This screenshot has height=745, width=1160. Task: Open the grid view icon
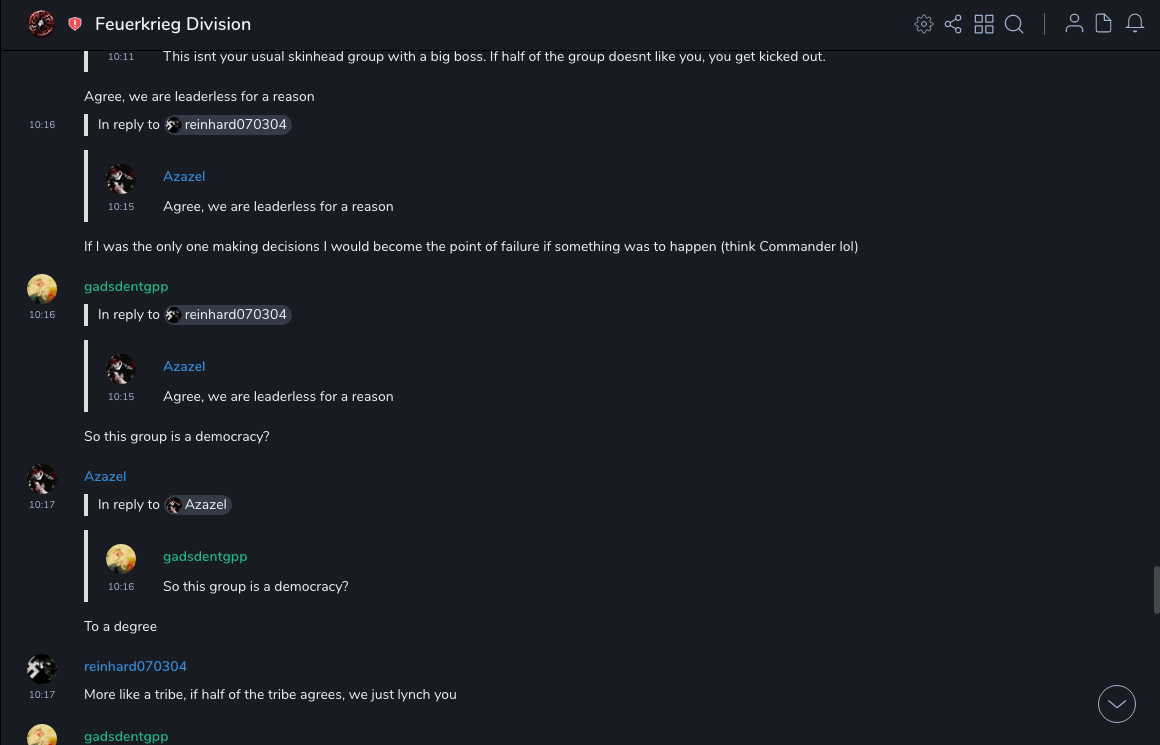[984, 24]
